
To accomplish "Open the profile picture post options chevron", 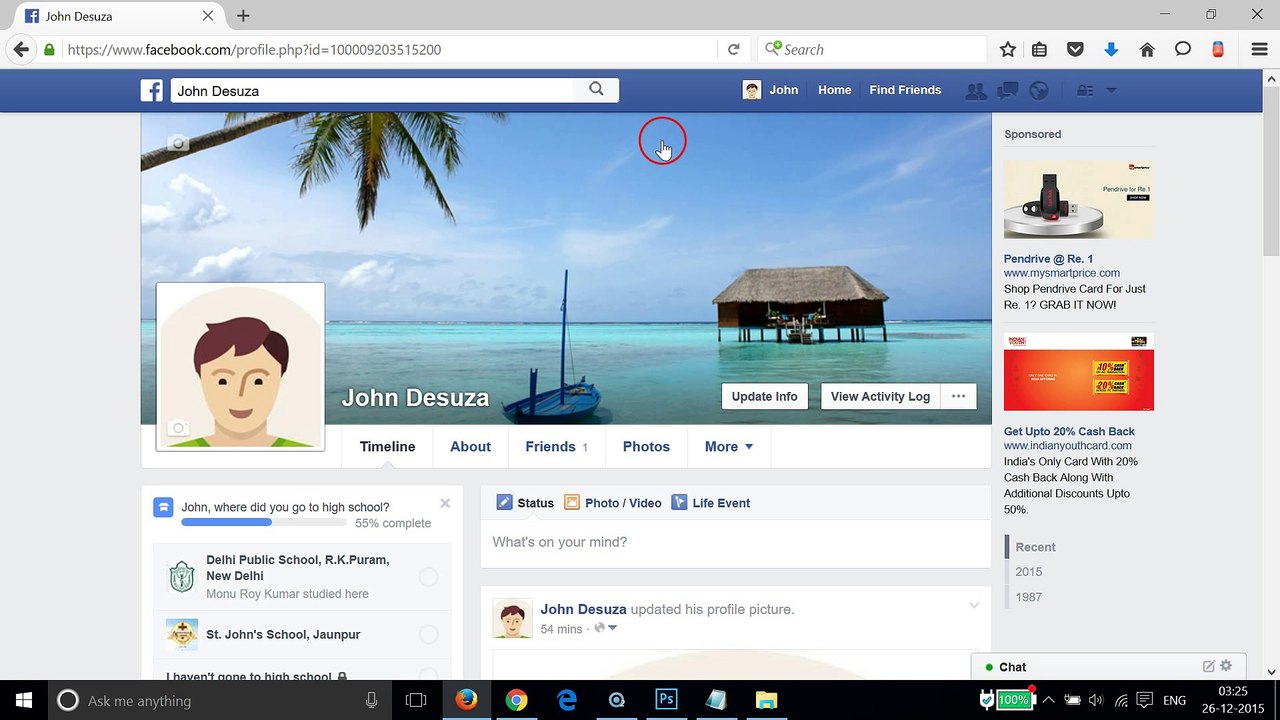I will click(974, 605).
